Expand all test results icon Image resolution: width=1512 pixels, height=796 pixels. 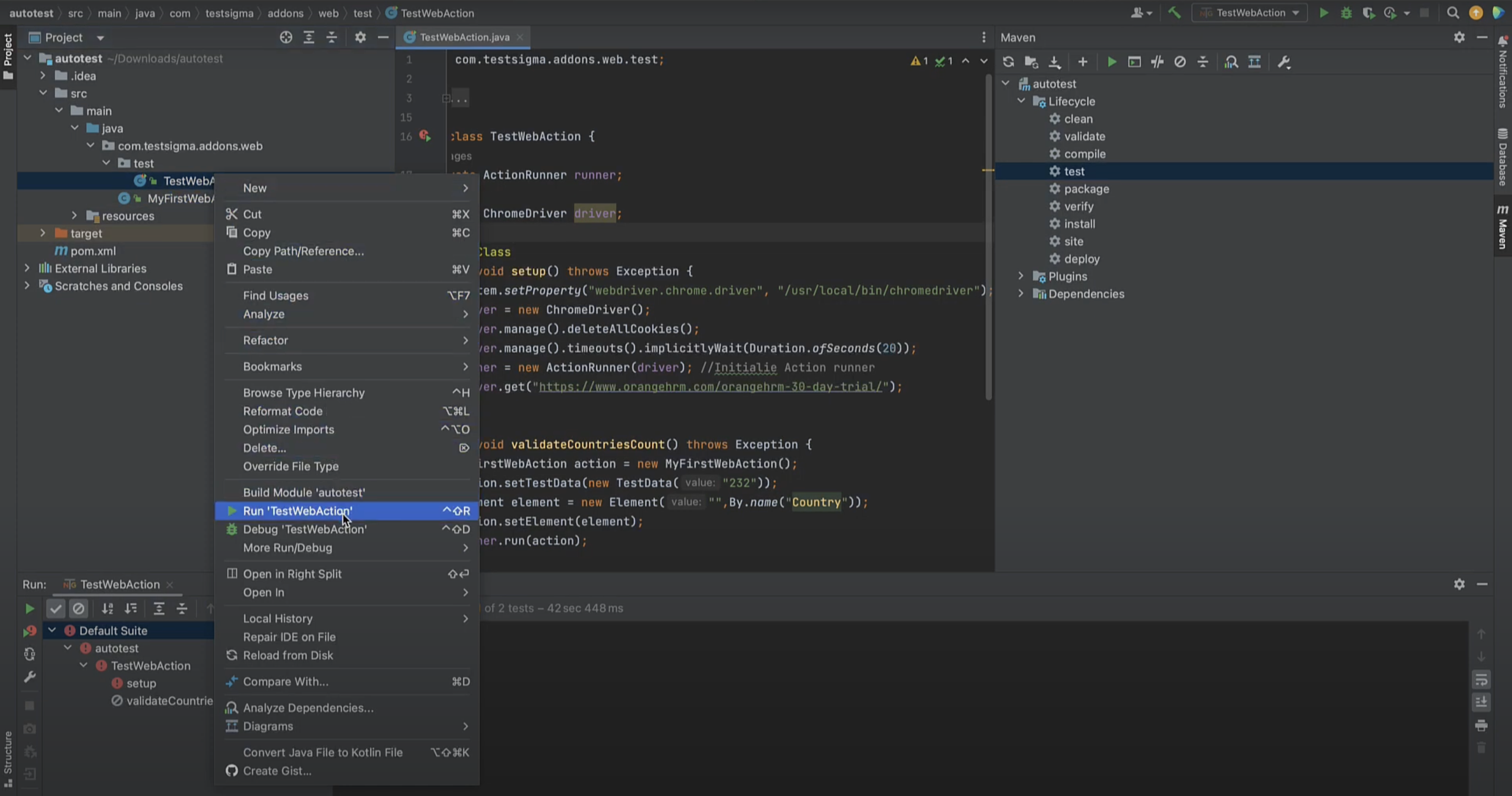pos(159,609)
